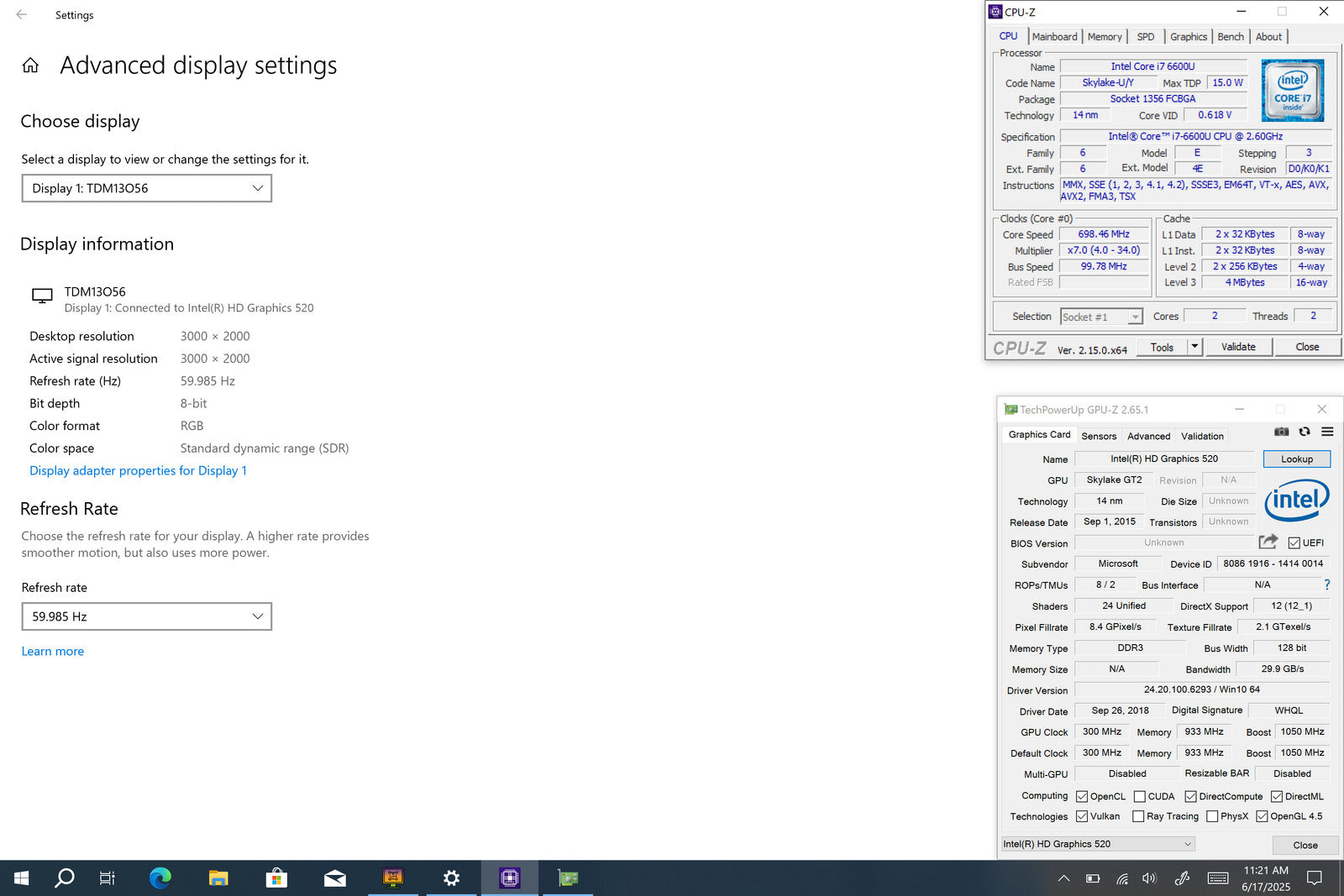Click the Bus Interface question mark
1344x896 pixels.
coord(1327,584)
